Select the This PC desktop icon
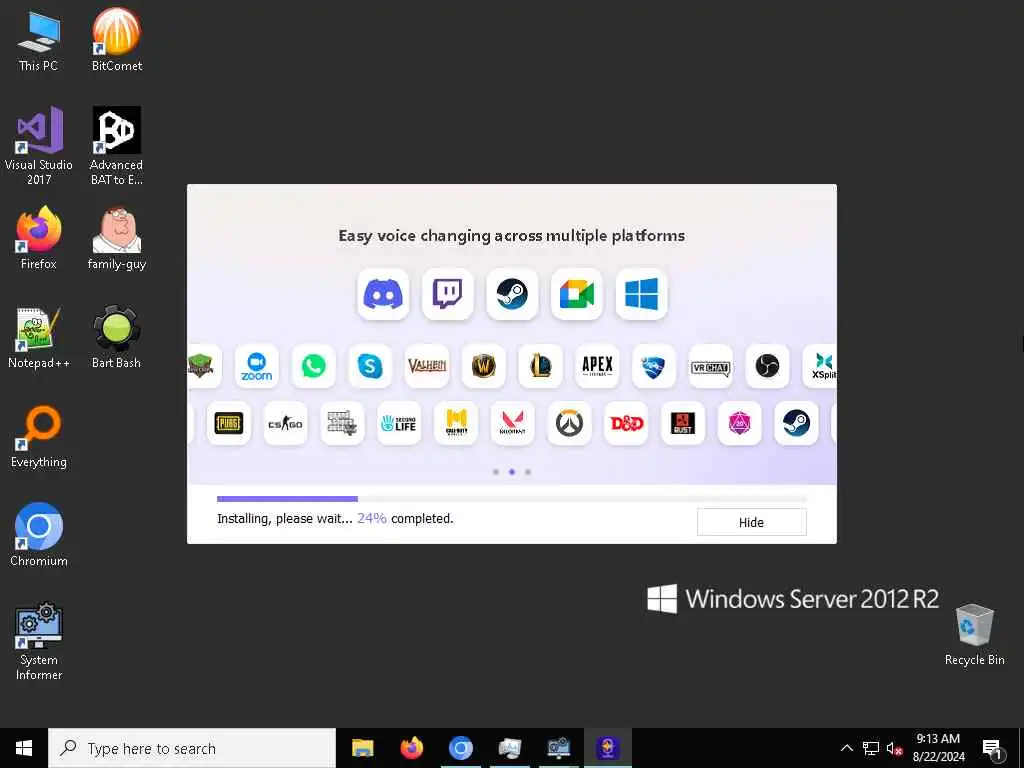Viewport: 1024px width, 768px height. [39, 40]
